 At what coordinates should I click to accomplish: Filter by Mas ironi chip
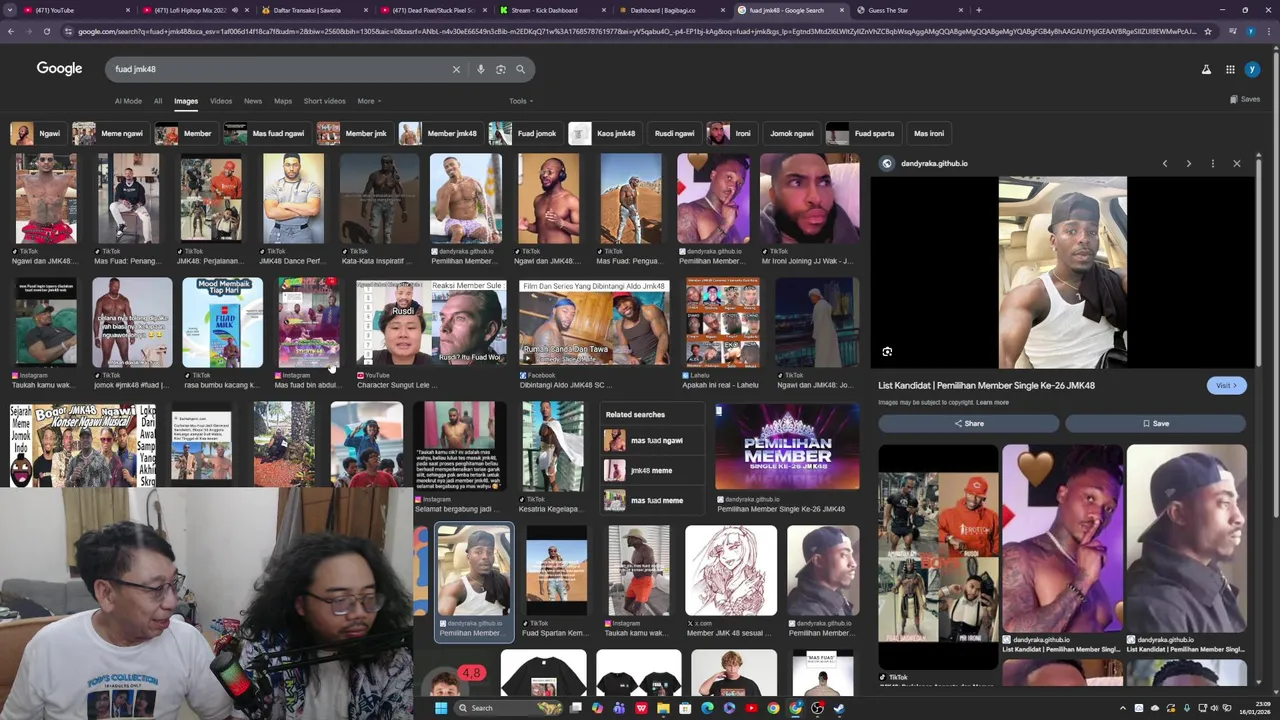(x=929, y=133)
